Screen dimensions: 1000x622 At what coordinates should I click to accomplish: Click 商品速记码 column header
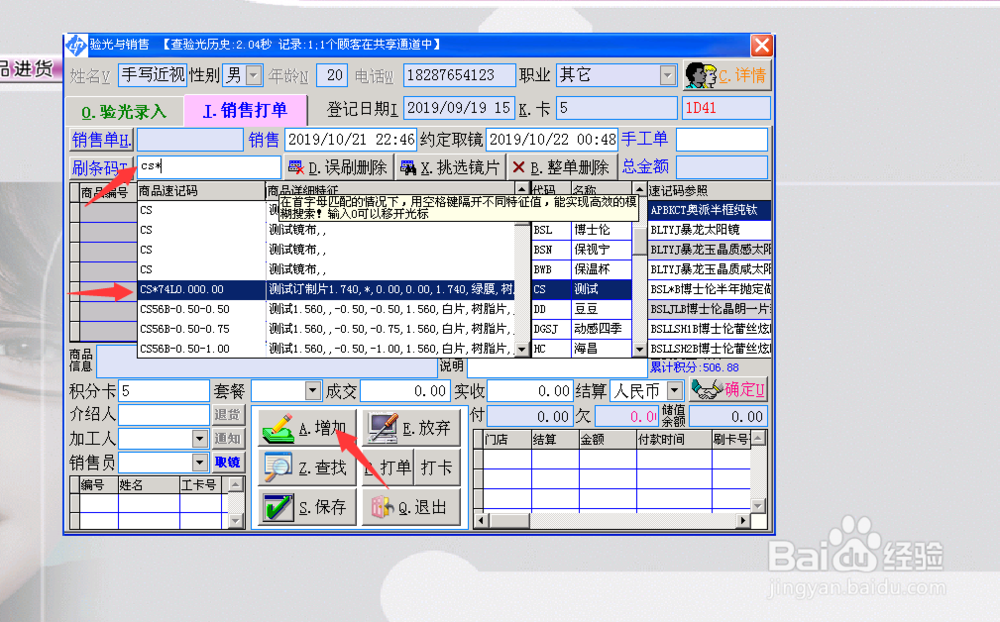[201, 191]
